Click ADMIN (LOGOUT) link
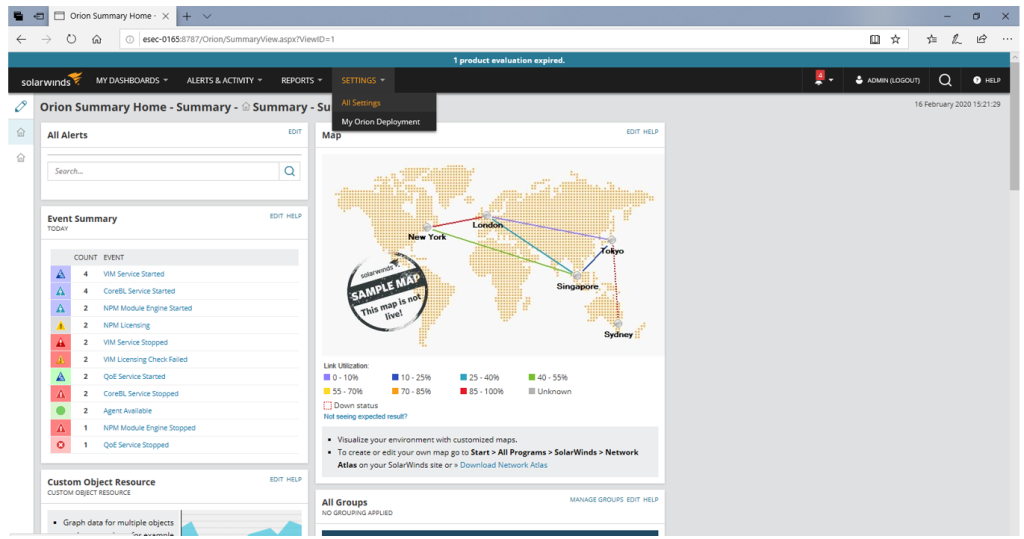 pyautogui.click(x=888, y=80)
